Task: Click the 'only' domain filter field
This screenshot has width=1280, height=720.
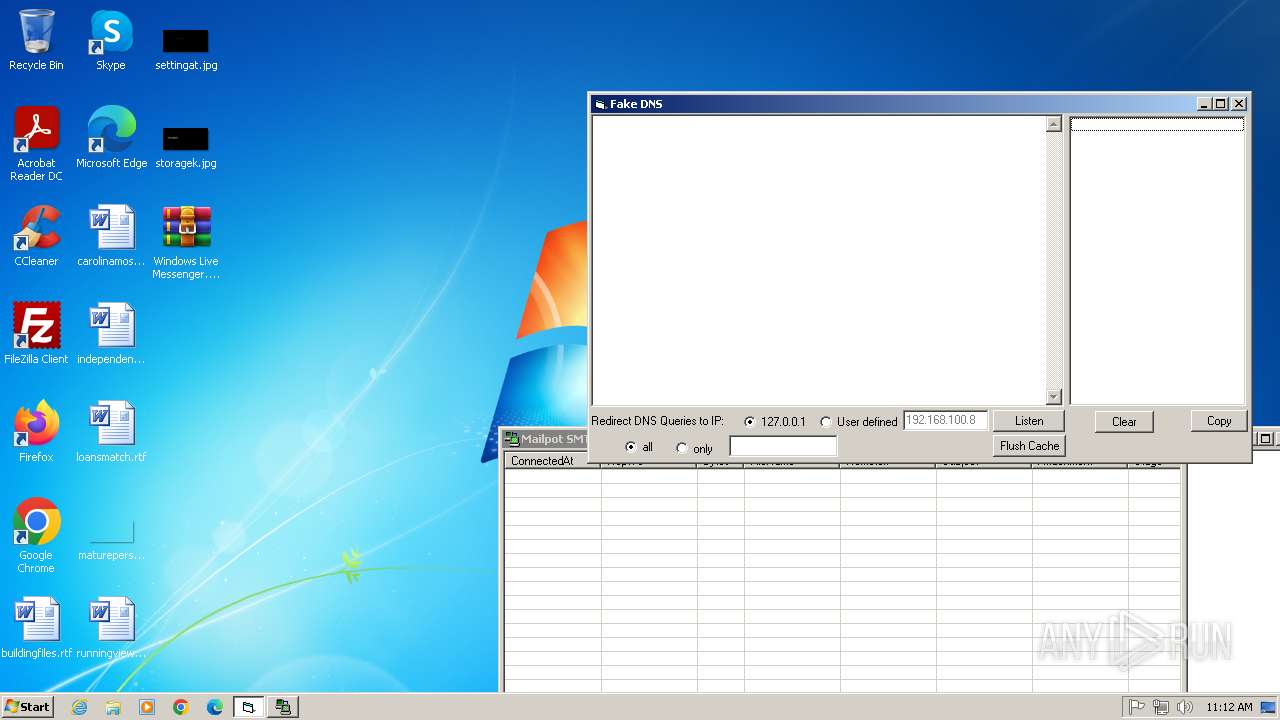Action: [x=783, y=446]
